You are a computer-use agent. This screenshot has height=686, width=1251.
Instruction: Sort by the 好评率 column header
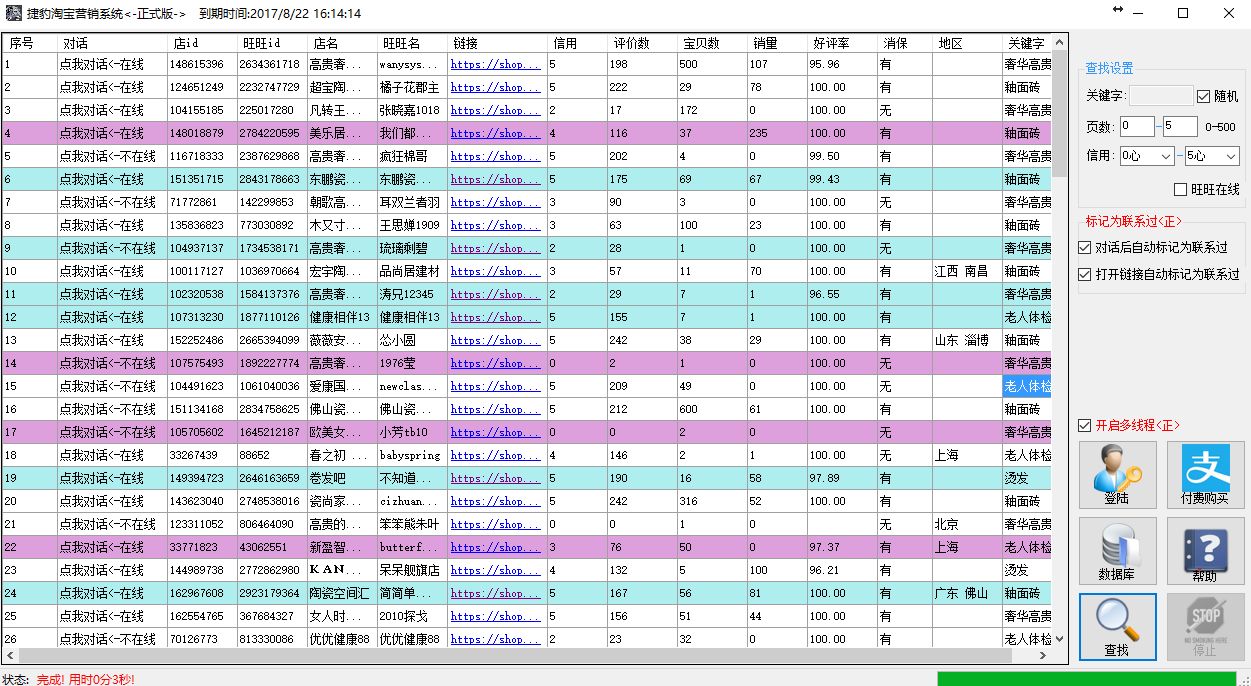842,43
